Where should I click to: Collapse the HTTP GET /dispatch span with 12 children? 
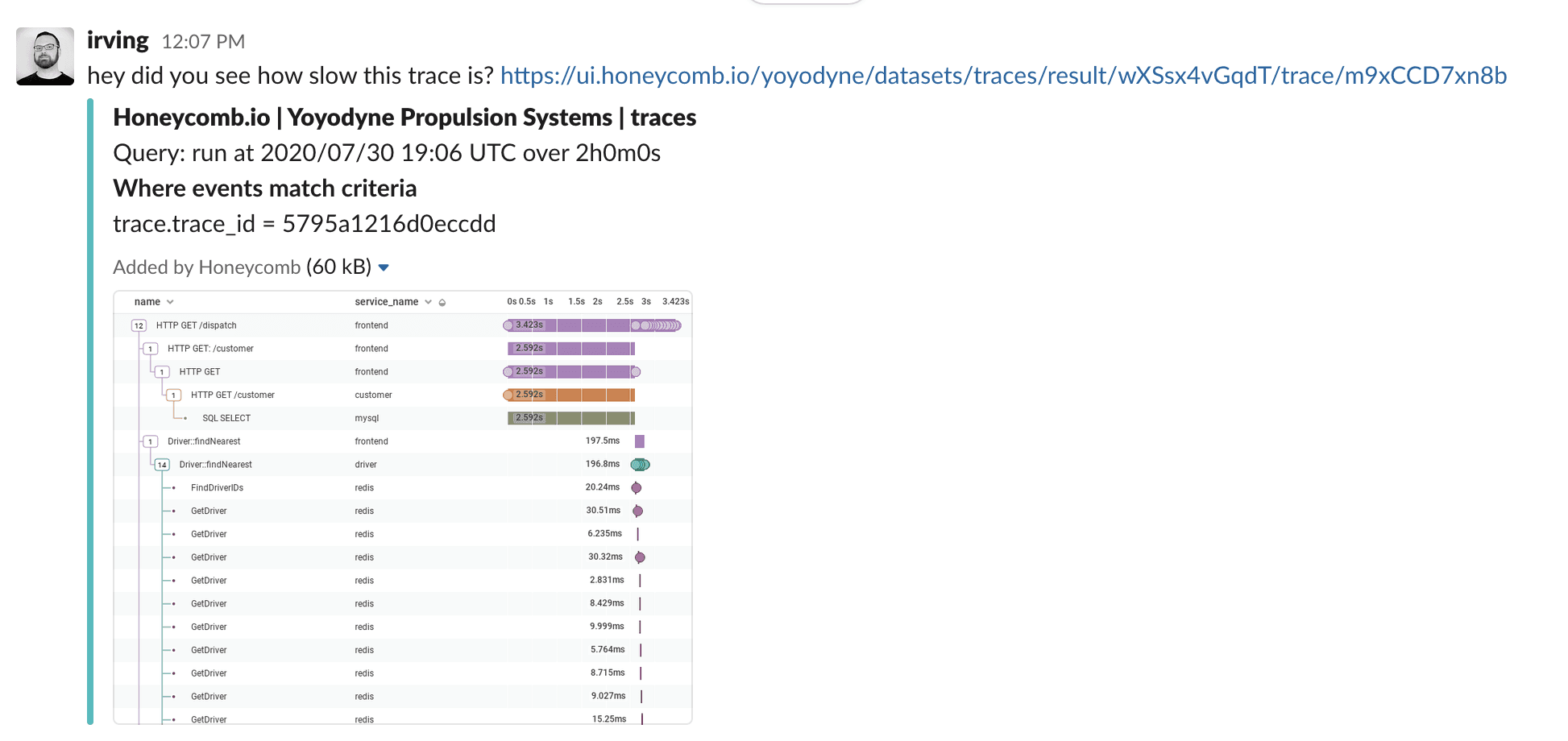(x=139, y=326)
